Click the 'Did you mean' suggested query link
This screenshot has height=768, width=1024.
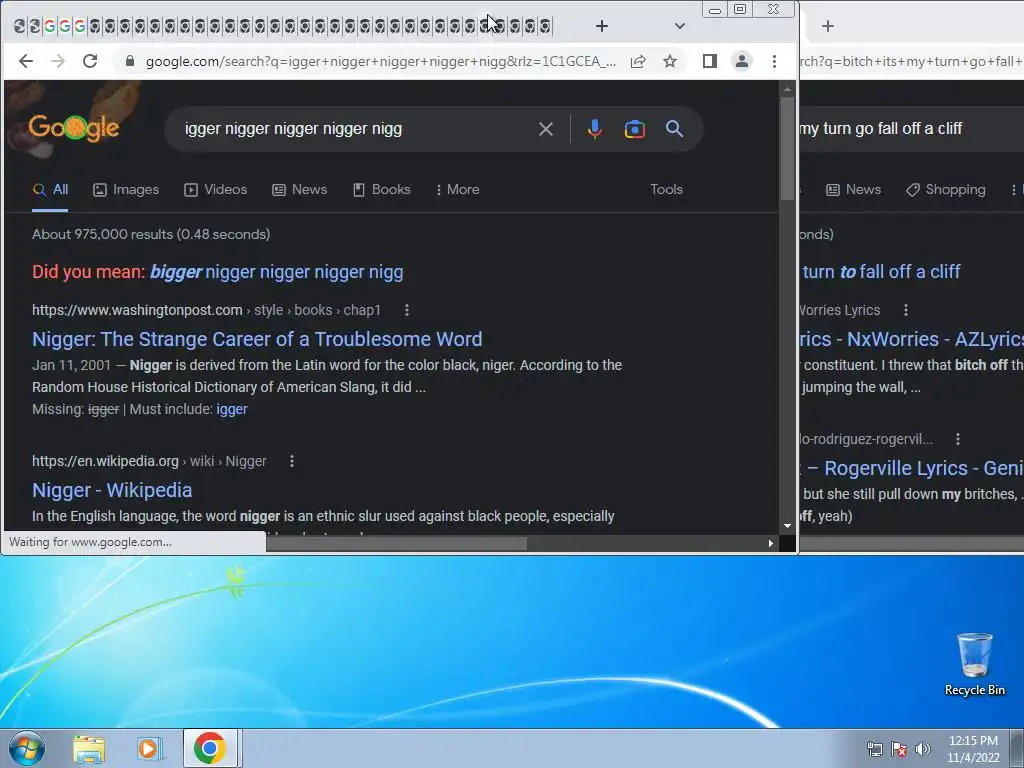point(277,272)
